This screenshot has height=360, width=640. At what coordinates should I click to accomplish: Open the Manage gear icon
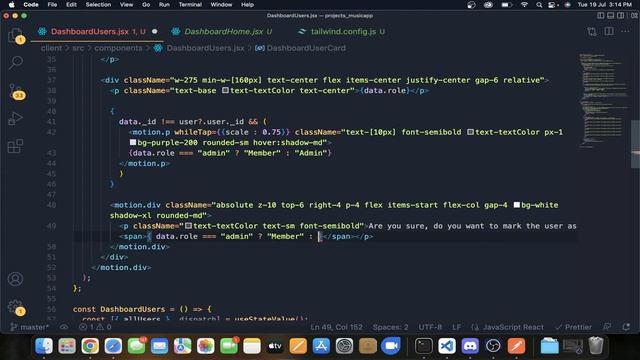(16, 307)
